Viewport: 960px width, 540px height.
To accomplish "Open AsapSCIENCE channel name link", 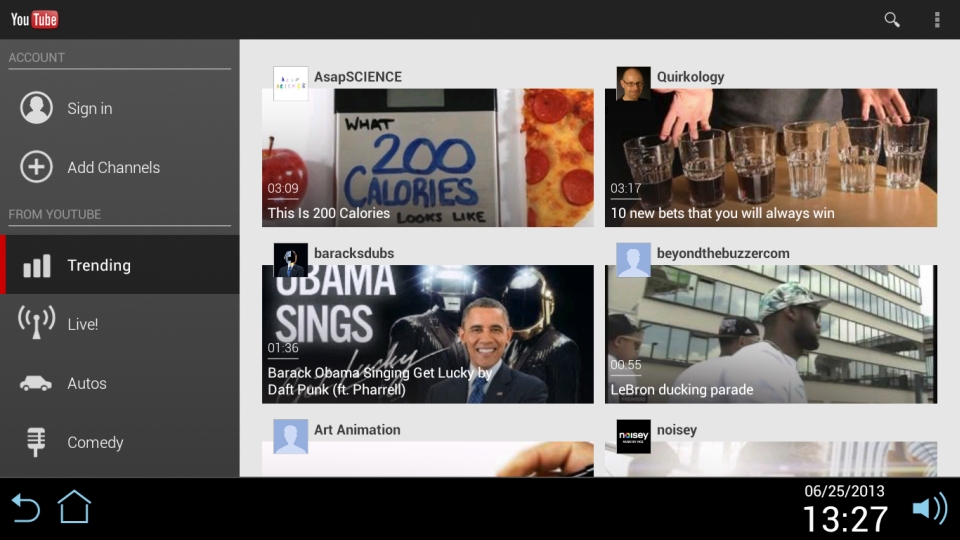I will (x=358, y=77).
